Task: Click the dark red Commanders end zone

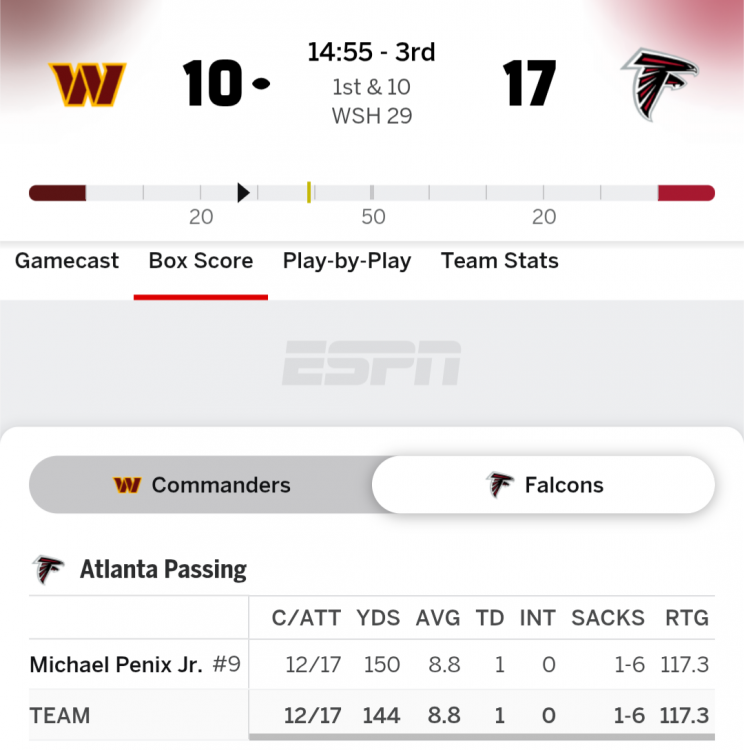Action: (57, 193)
